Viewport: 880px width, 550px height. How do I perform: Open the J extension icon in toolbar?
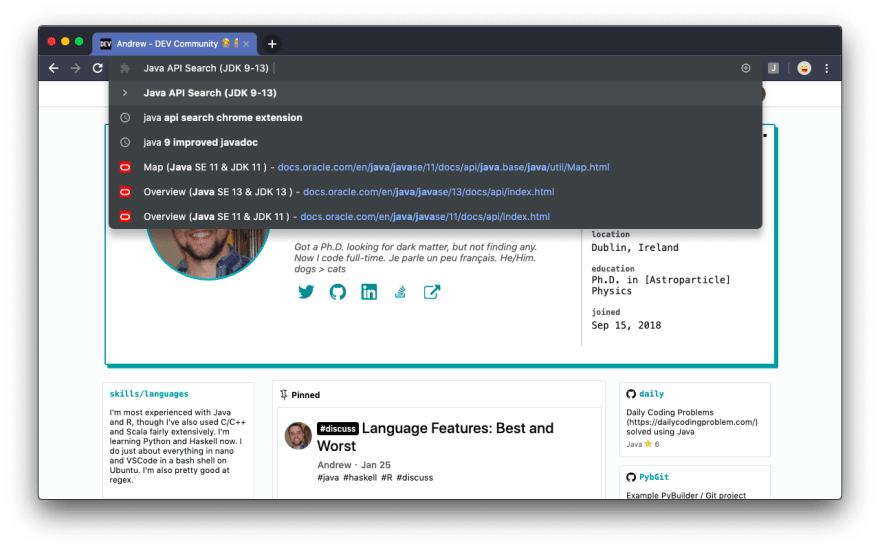tap(773, 68)
